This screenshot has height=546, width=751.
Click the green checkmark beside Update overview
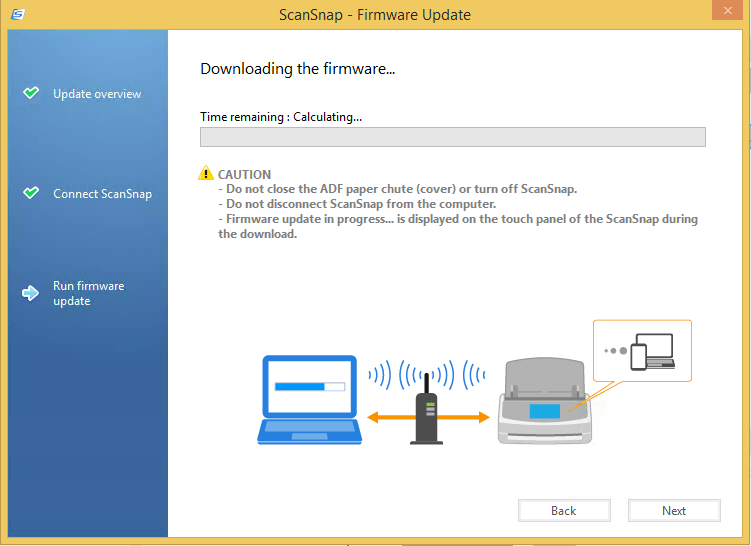31,93
